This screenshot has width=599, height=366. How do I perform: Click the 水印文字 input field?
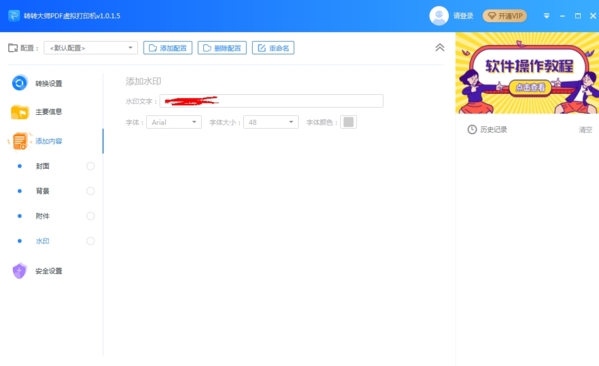271,101
